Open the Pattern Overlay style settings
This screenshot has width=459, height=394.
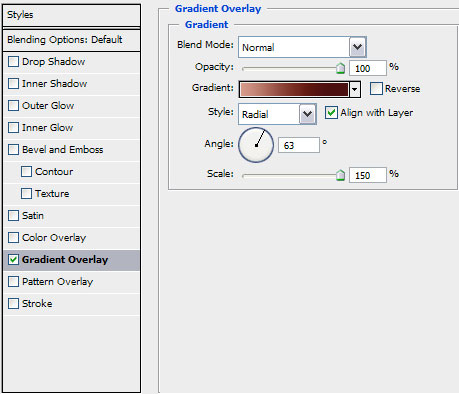(57, 282)
